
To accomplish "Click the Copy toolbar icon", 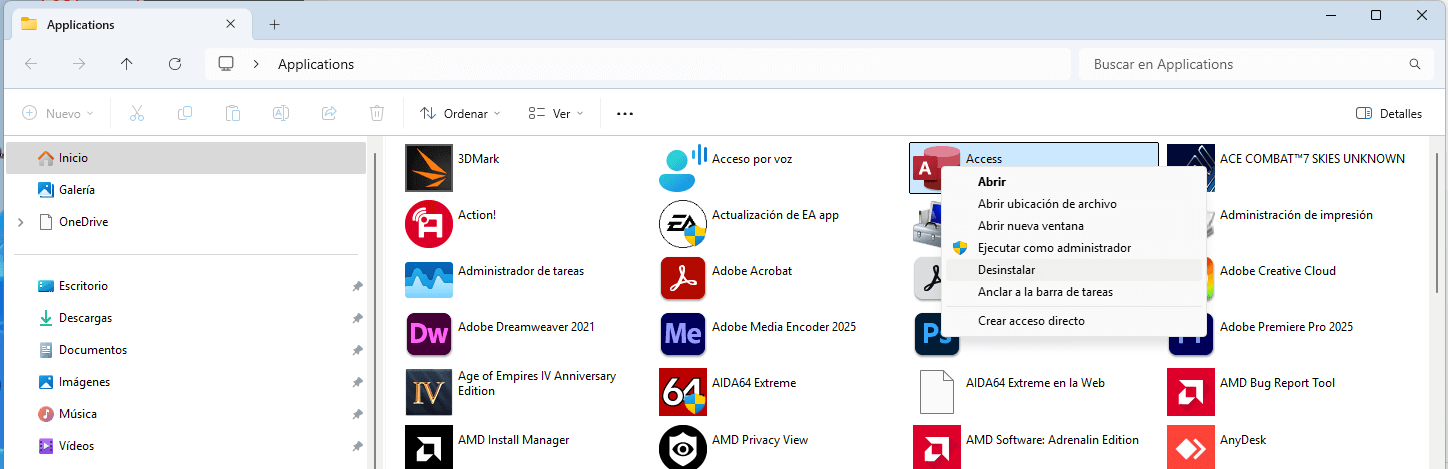I will pos(185,114).
